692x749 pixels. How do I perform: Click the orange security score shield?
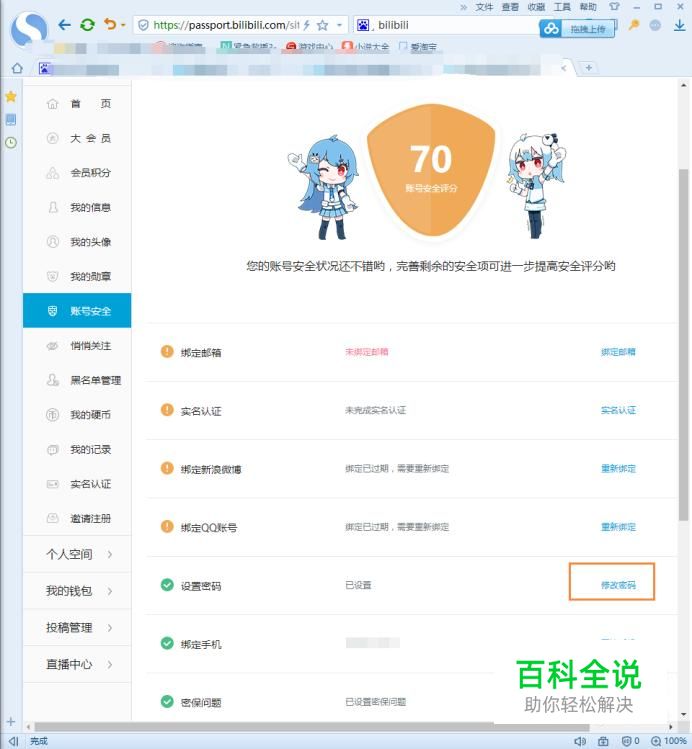(431, 170)
